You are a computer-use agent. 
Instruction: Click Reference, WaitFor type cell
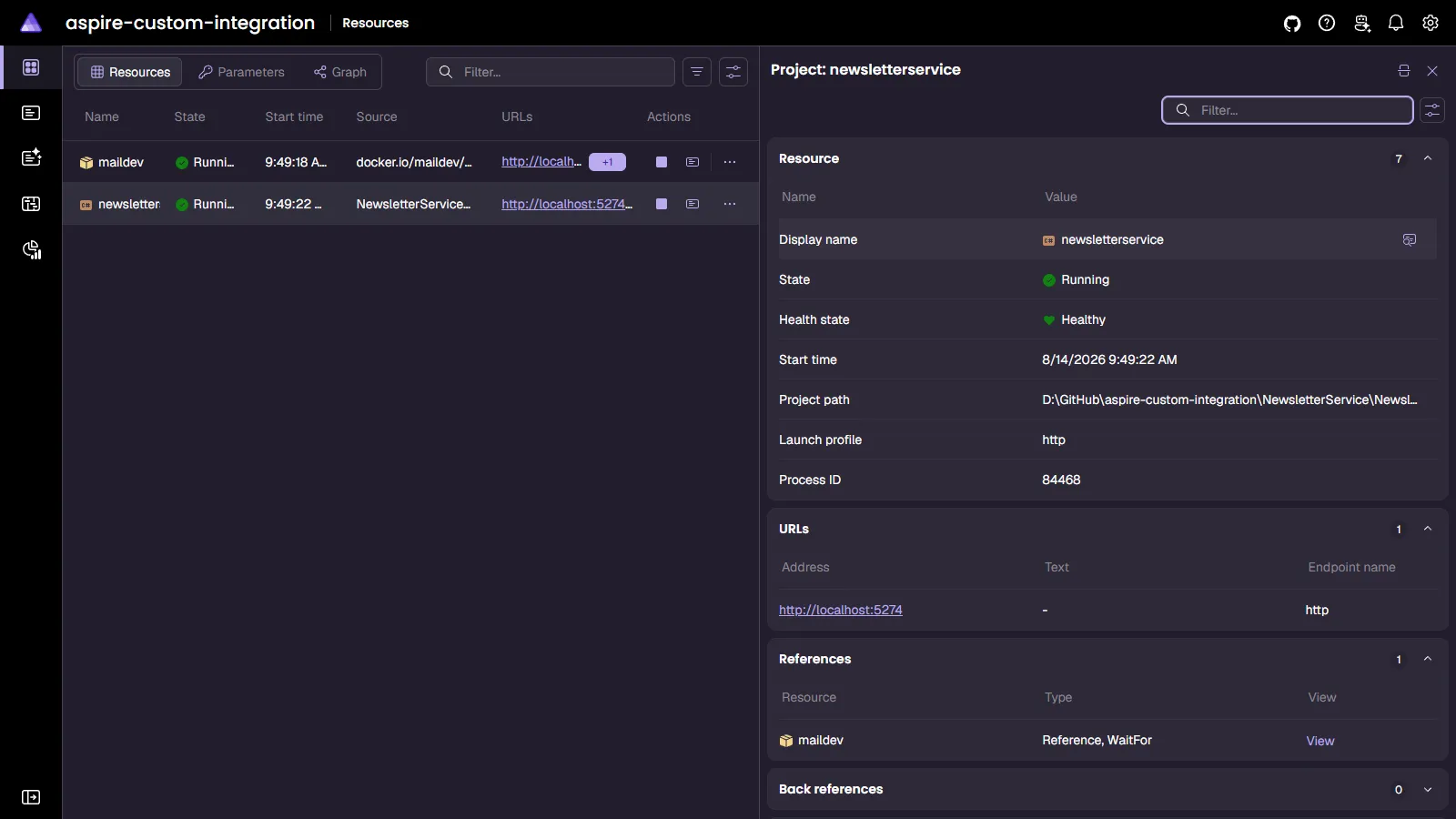click(1097, 740)
